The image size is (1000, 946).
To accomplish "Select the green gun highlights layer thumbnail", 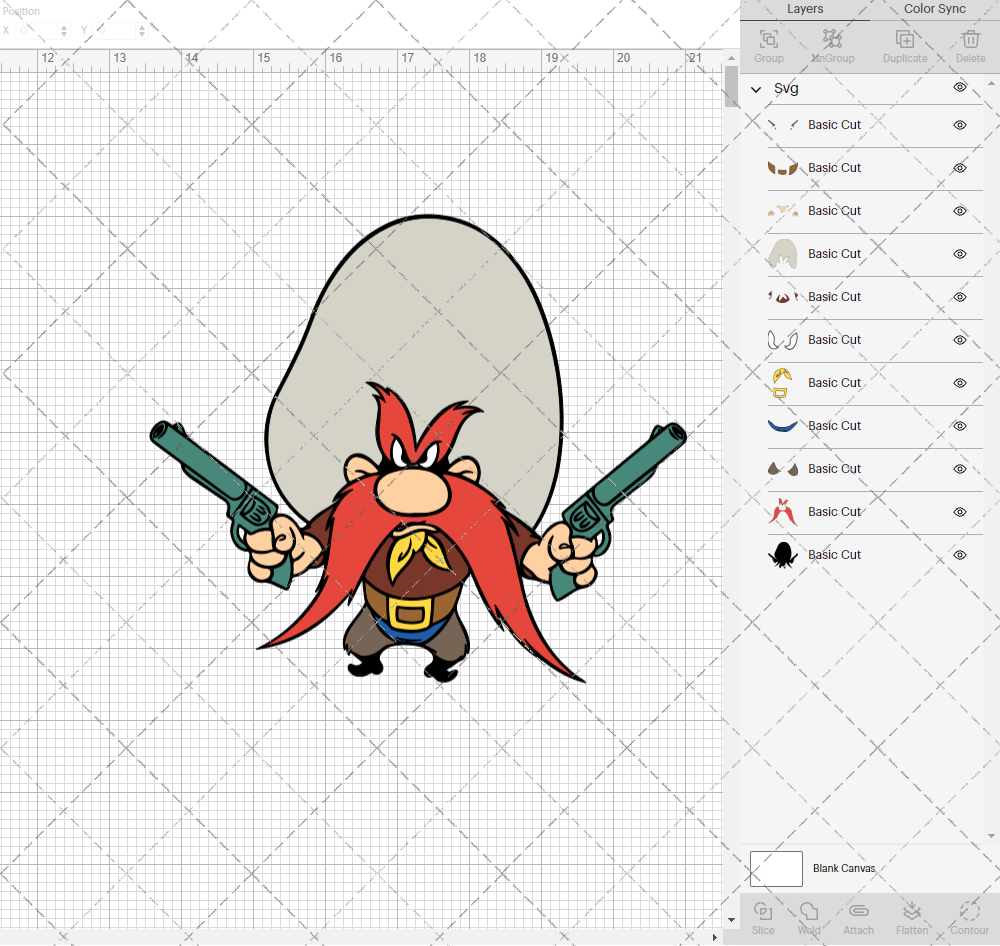I will [x=783, y=125].
